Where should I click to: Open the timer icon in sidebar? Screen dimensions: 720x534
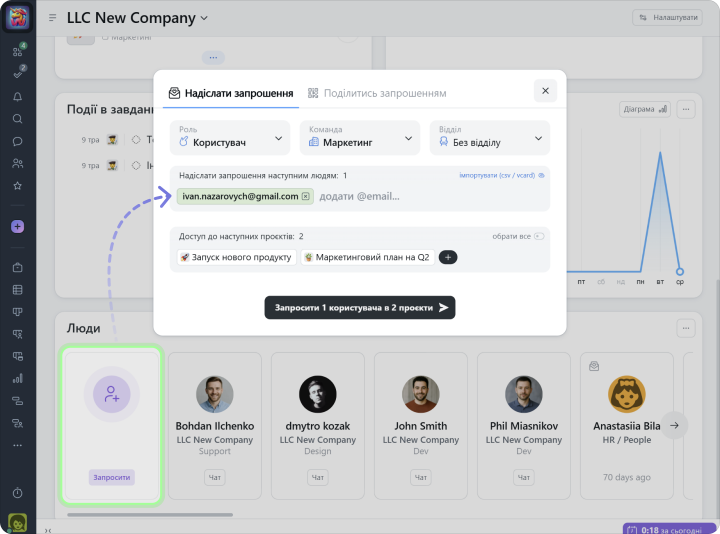17,493
